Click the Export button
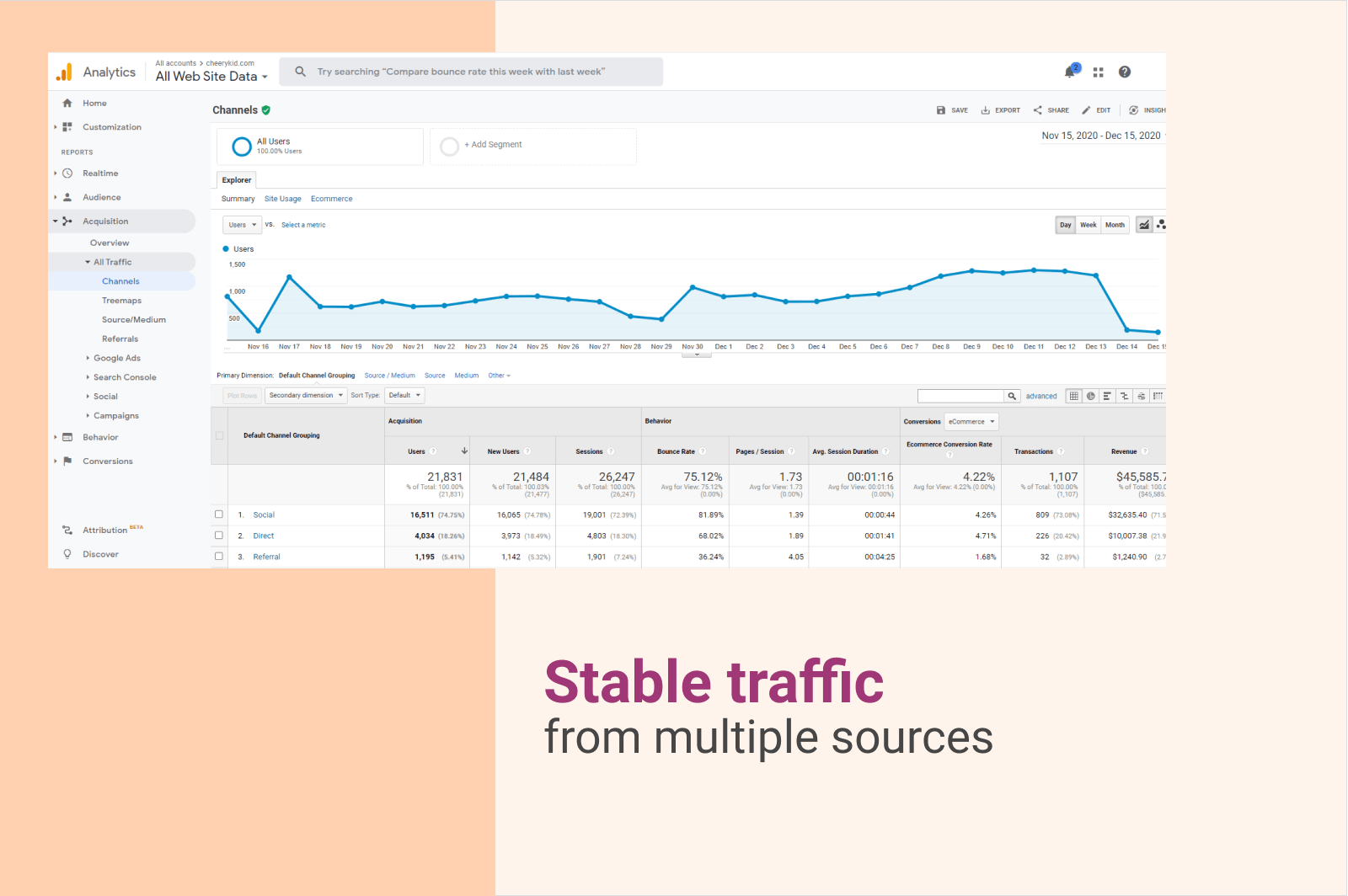1348x896 pixels. [x=1000, y=110]
